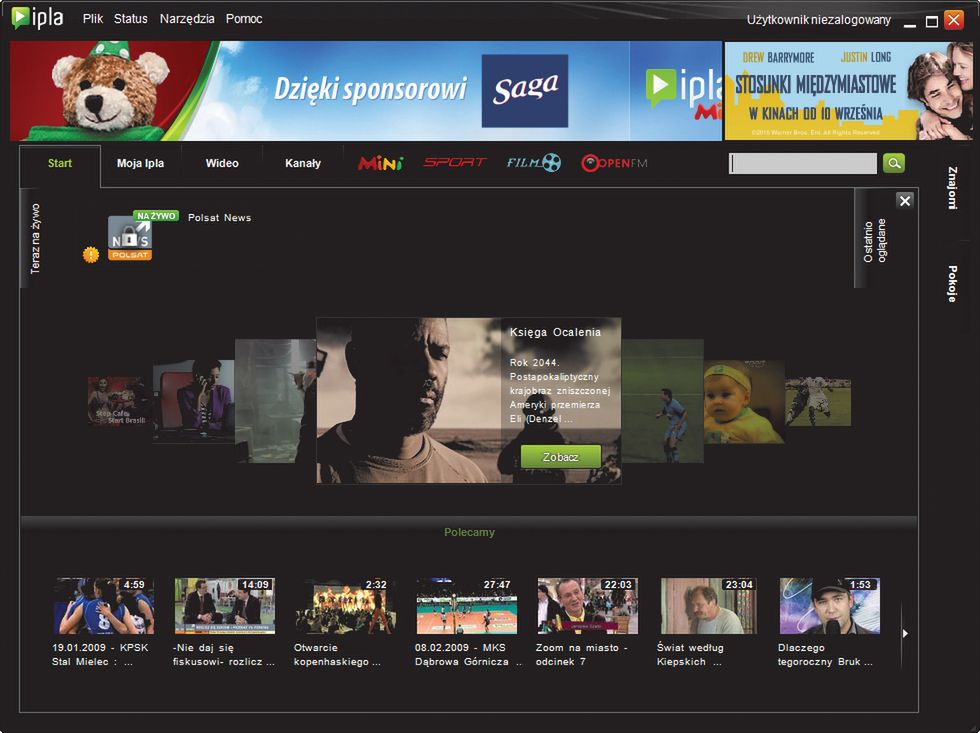Close the live panel with the X button

click(904, 201)
